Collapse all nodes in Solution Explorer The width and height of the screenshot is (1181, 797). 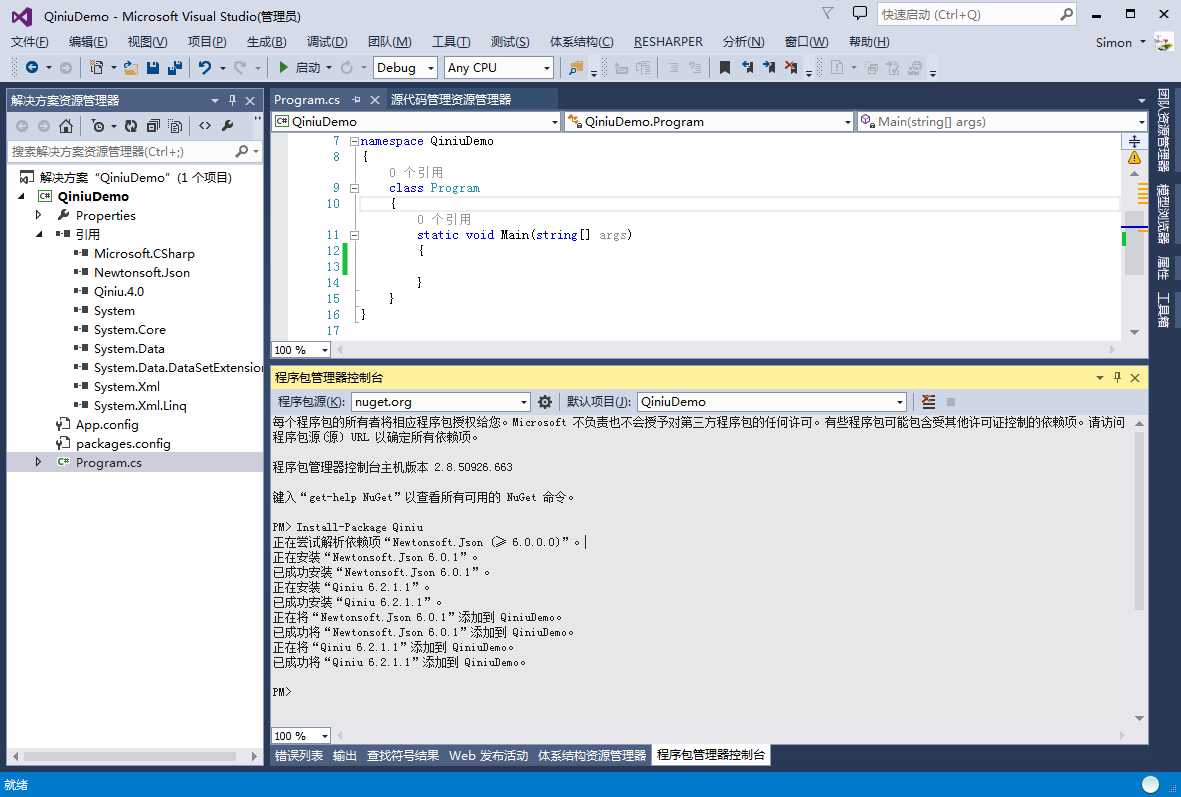coord(154,126)
